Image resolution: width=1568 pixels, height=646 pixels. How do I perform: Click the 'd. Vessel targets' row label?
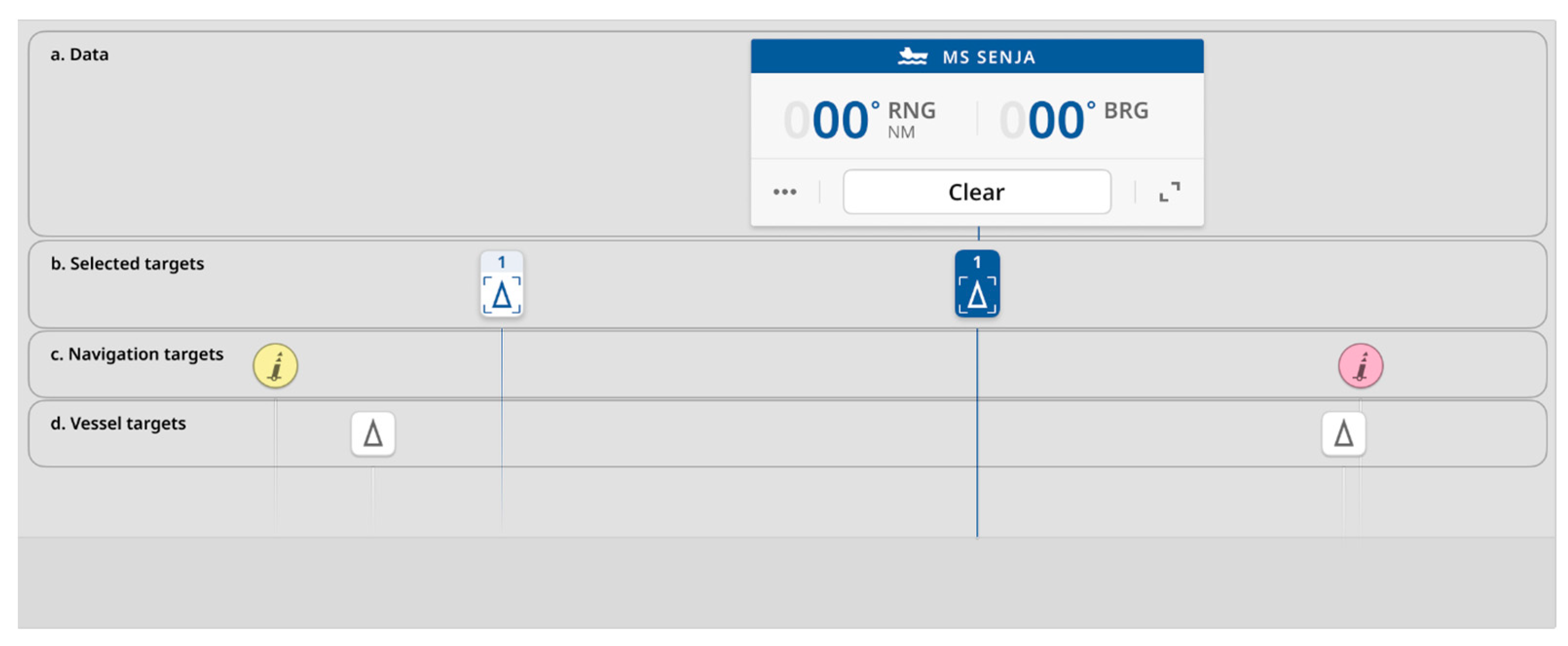coord(118,424)
